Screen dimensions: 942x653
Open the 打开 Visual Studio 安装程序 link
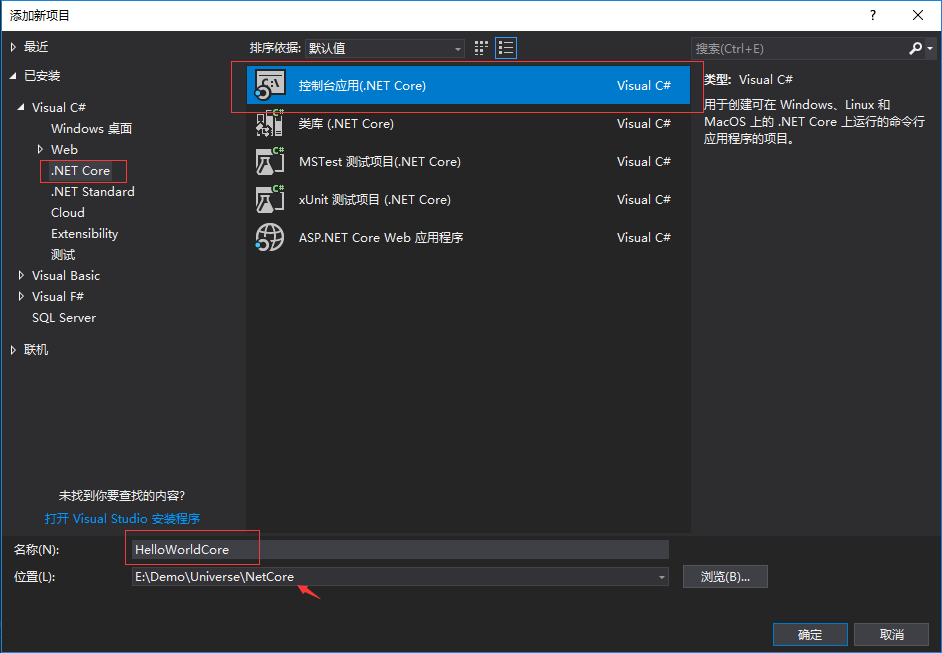pos(122,518)
